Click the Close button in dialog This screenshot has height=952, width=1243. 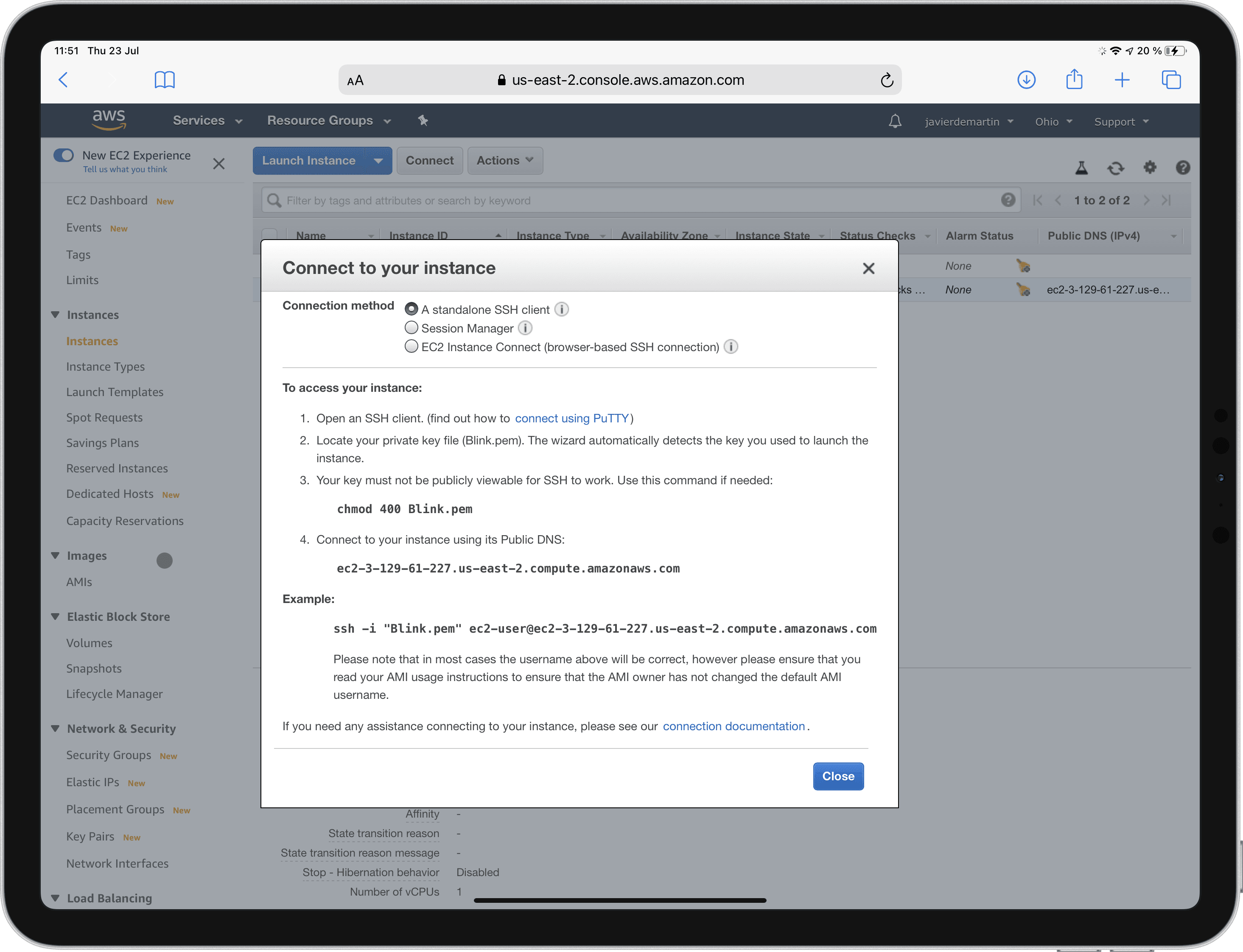coord(838,776)
